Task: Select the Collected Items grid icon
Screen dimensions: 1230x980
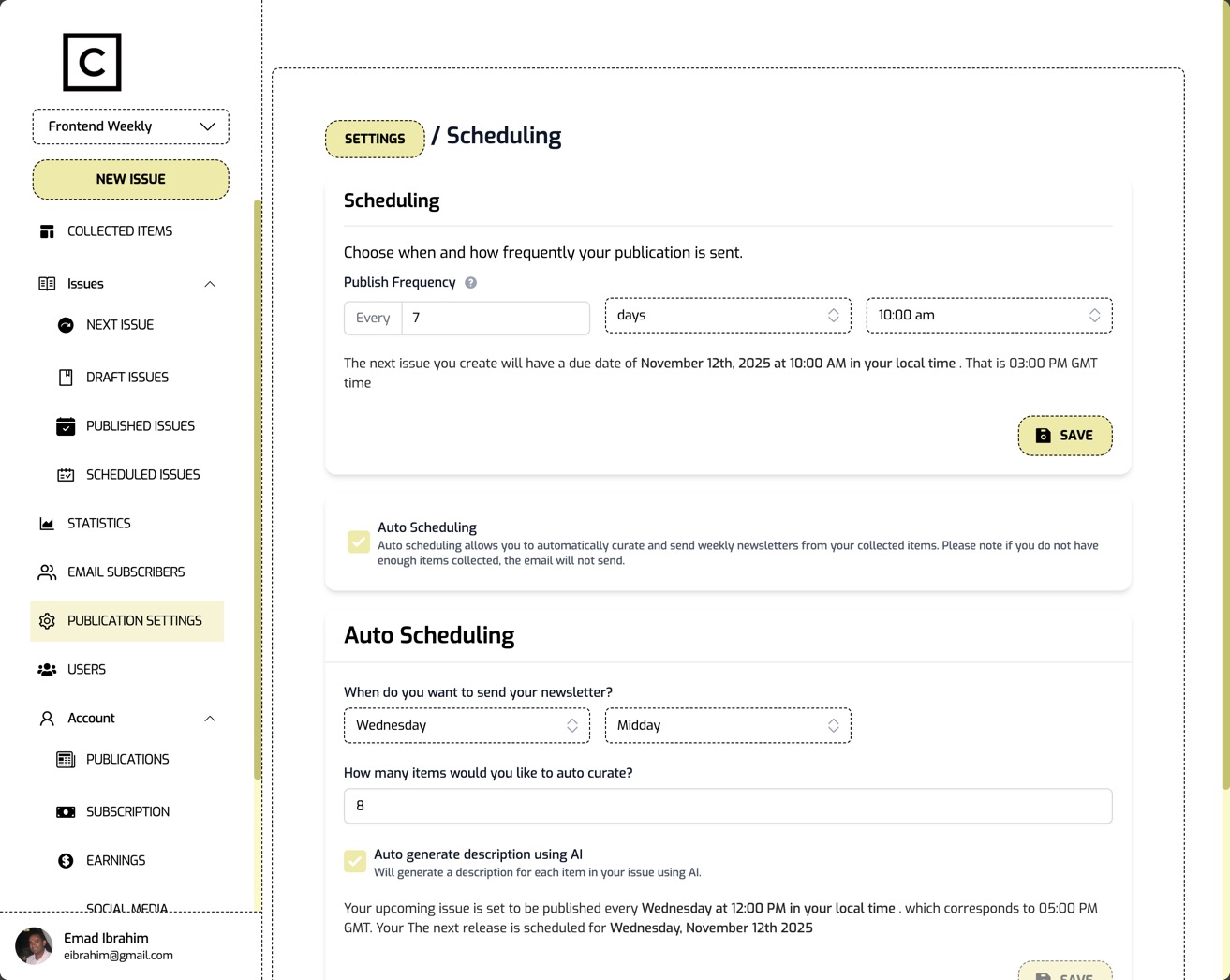Action: (x=47, y=230)
